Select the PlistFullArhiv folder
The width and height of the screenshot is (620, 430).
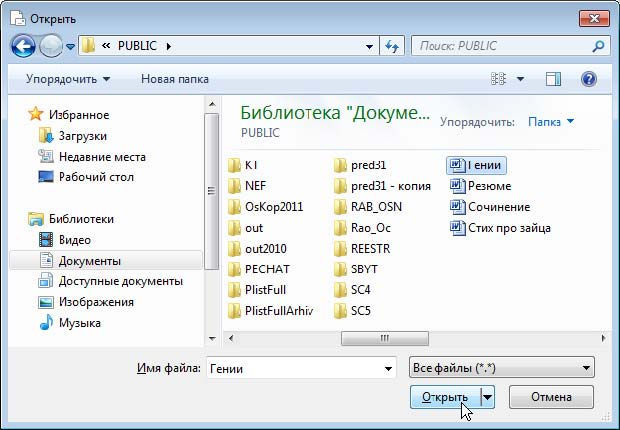coord(271,311)
